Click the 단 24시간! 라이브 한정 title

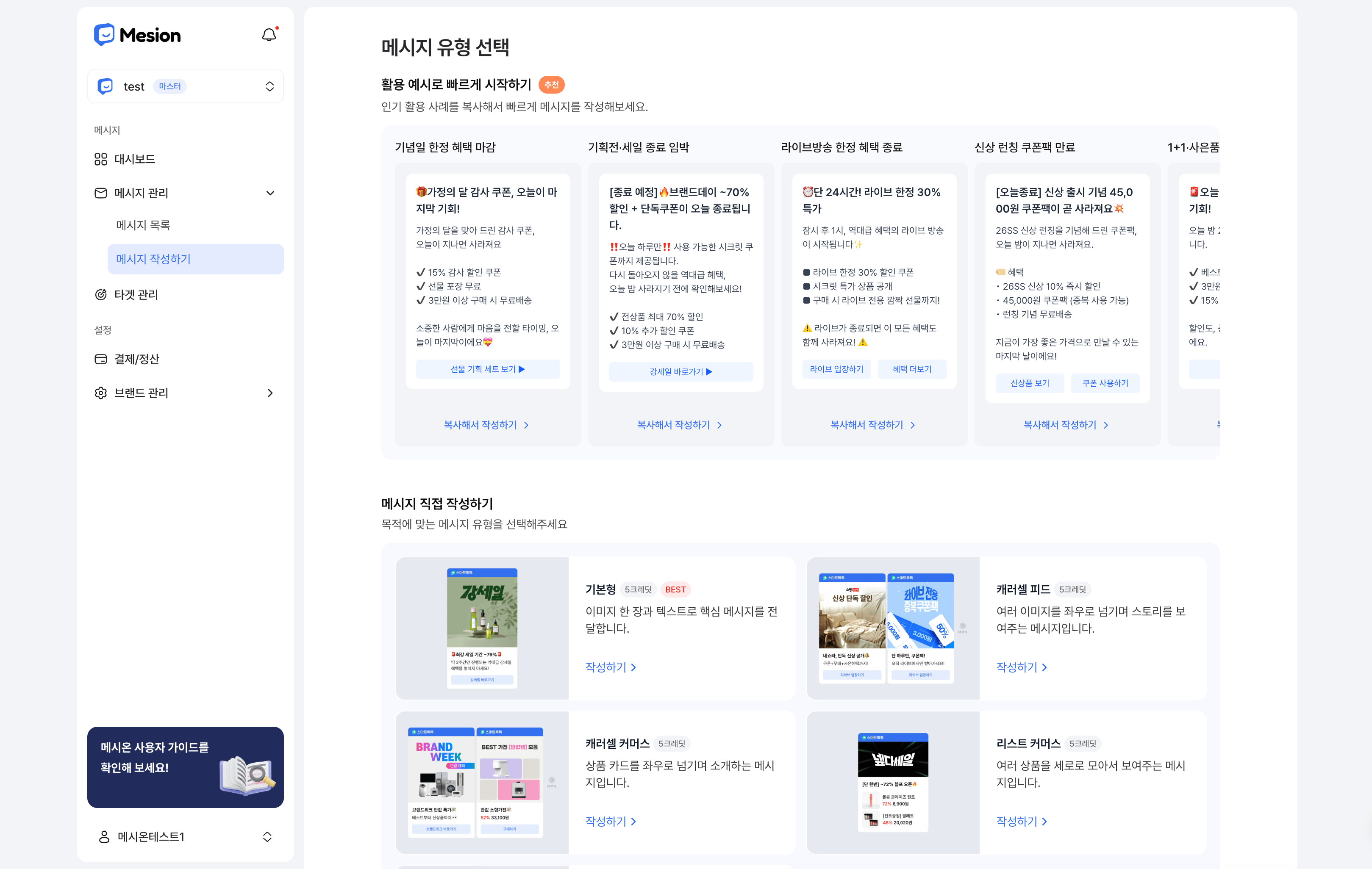tap(872, 200)
